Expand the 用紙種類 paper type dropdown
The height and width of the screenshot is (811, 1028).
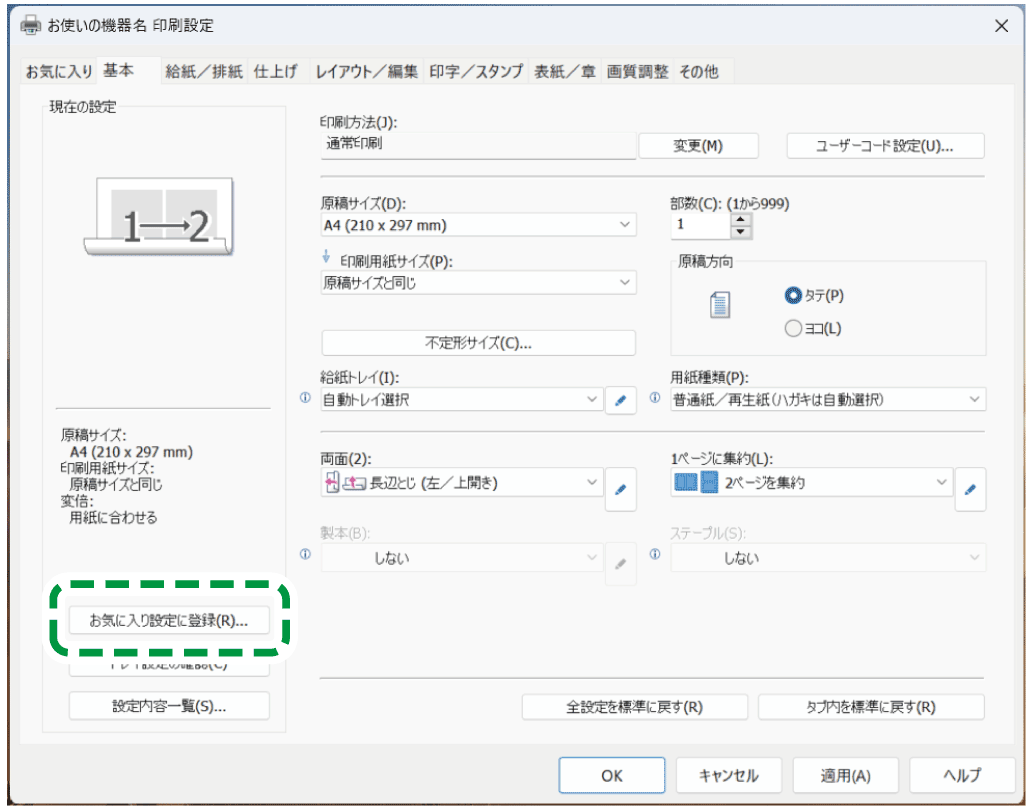pos(827,400)
